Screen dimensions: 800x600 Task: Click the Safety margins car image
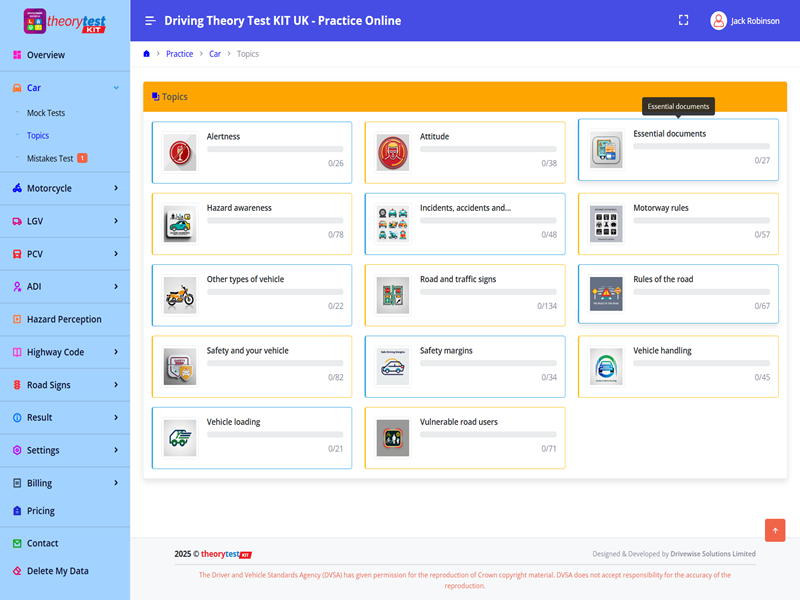coord(393,366)
